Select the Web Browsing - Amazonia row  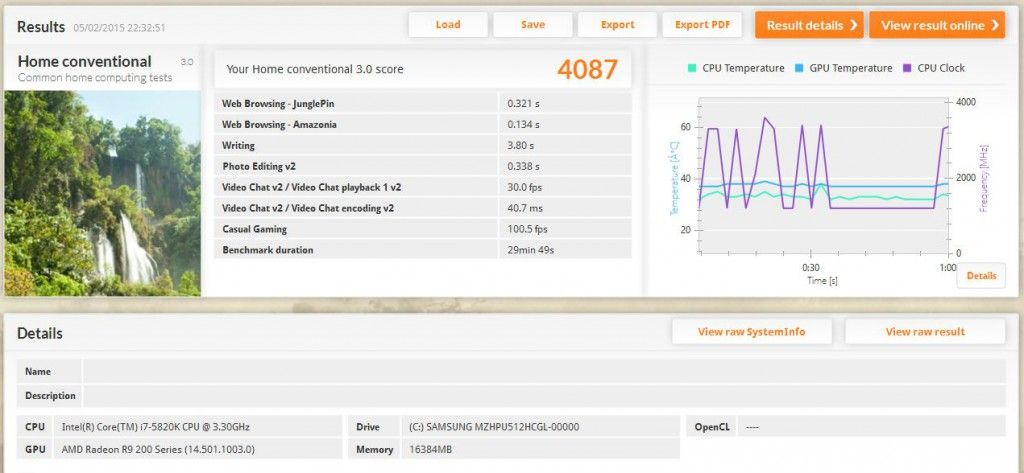[423, 124]
